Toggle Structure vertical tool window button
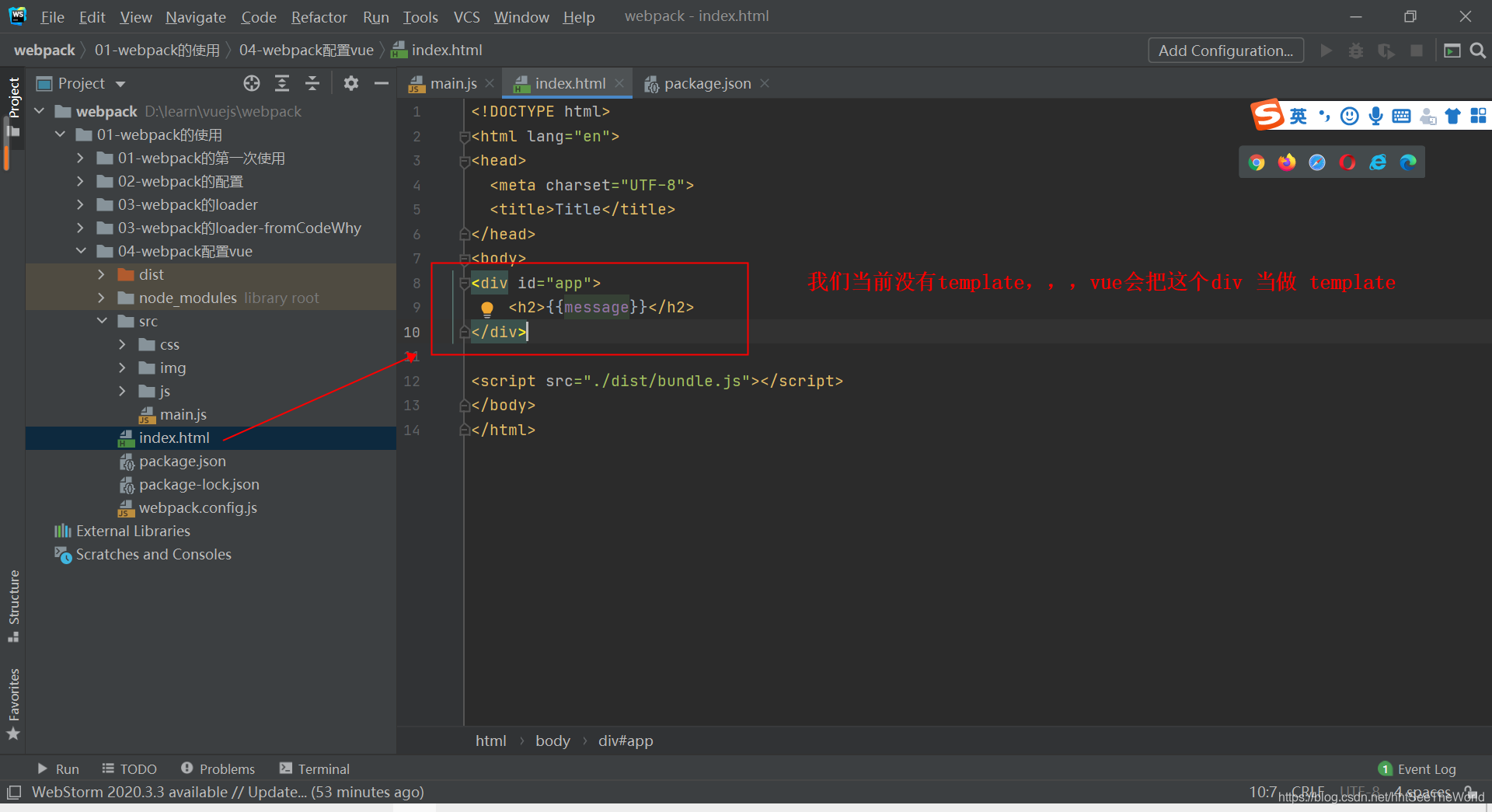The width and height of the screenshot is (1492, 812). [x=14, y=605]
